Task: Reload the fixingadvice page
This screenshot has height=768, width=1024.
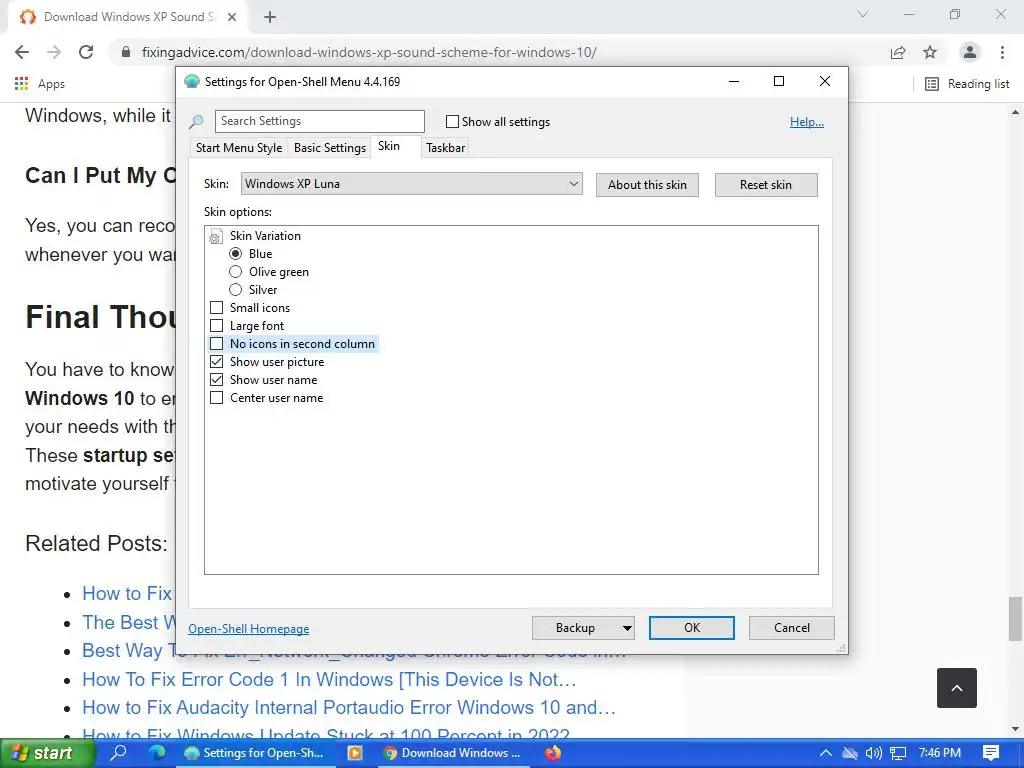Action: (x=86, y=52)
